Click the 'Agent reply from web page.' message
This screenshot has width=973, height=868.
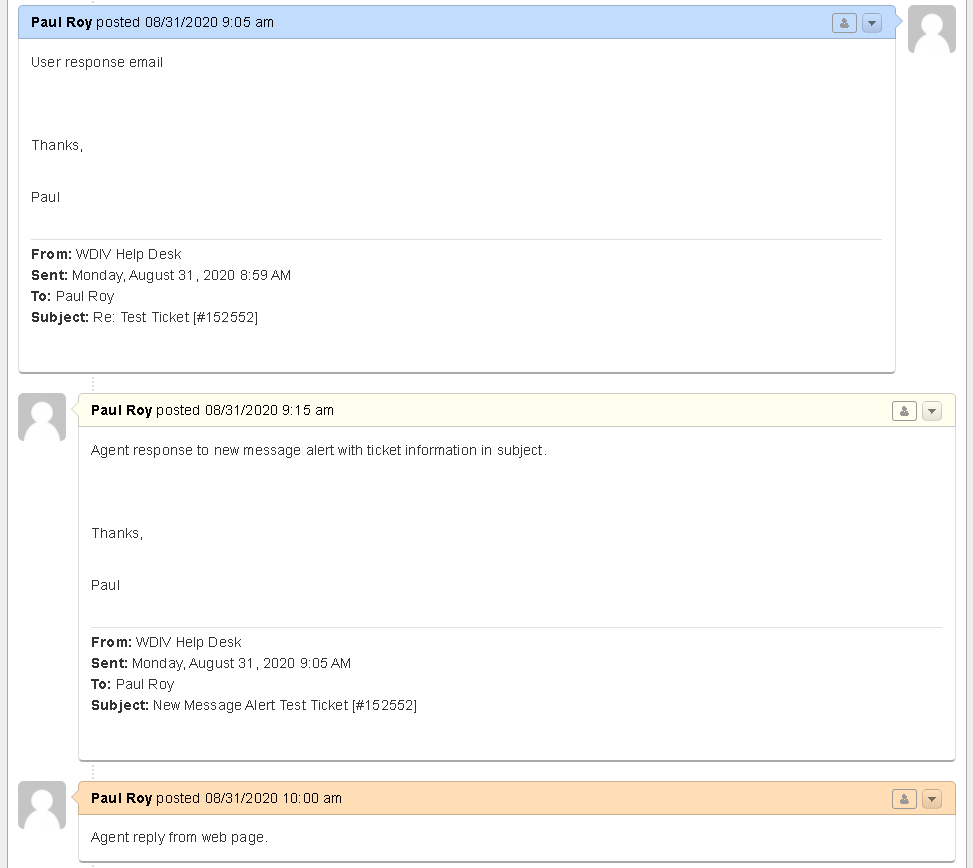[x=179, y=837]
